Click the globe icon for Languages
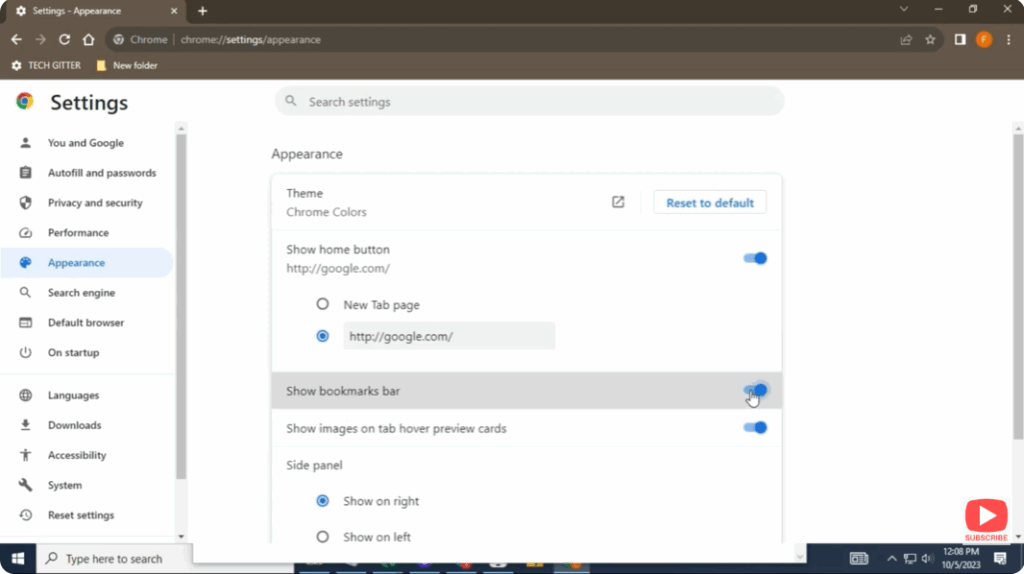Image resolution: width=1024 pixels, height=574 pixels. (25, 395)
